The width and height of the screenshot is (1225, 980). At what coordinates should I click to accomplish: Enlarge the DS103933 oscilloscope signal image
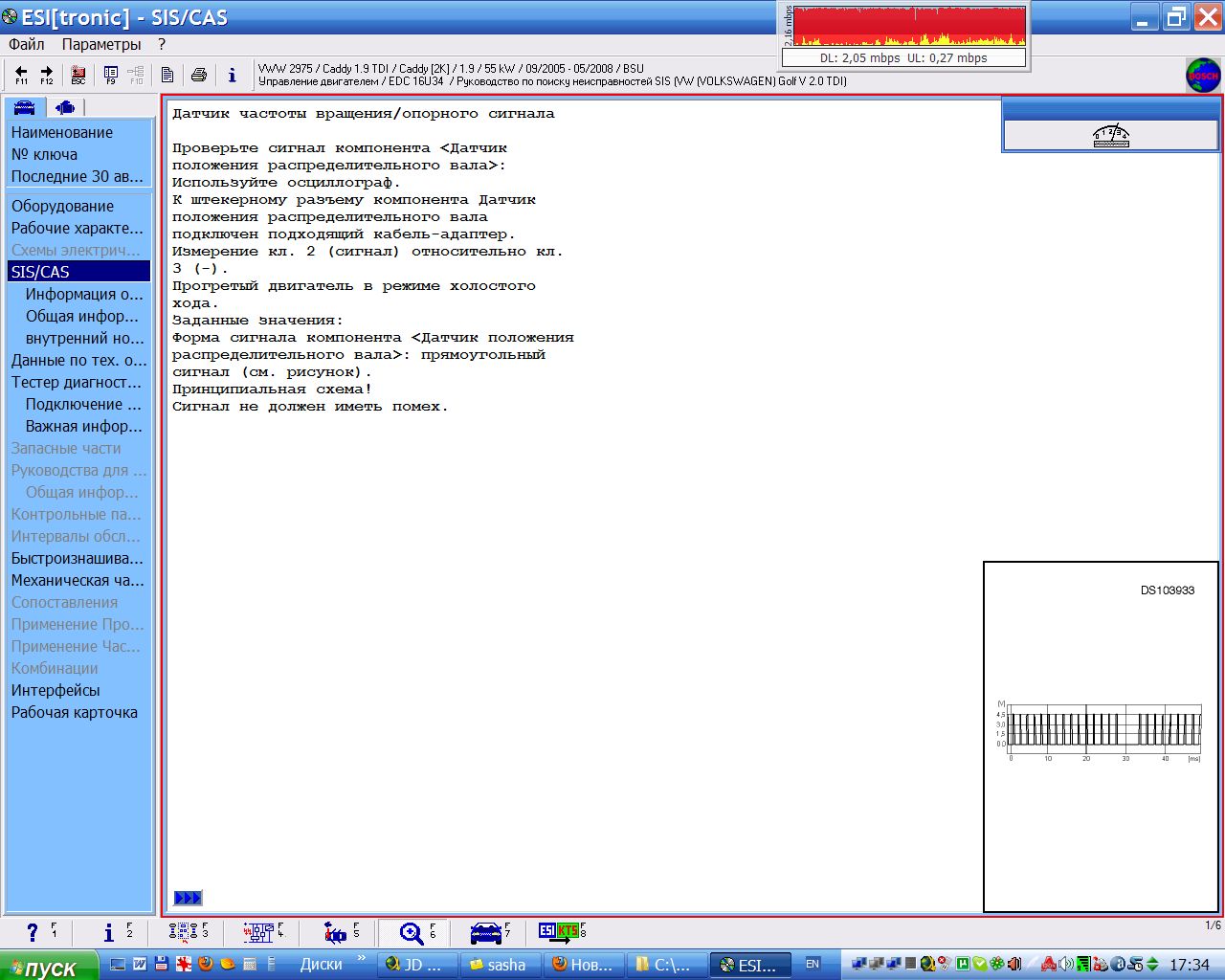(x=1101, y=736)
